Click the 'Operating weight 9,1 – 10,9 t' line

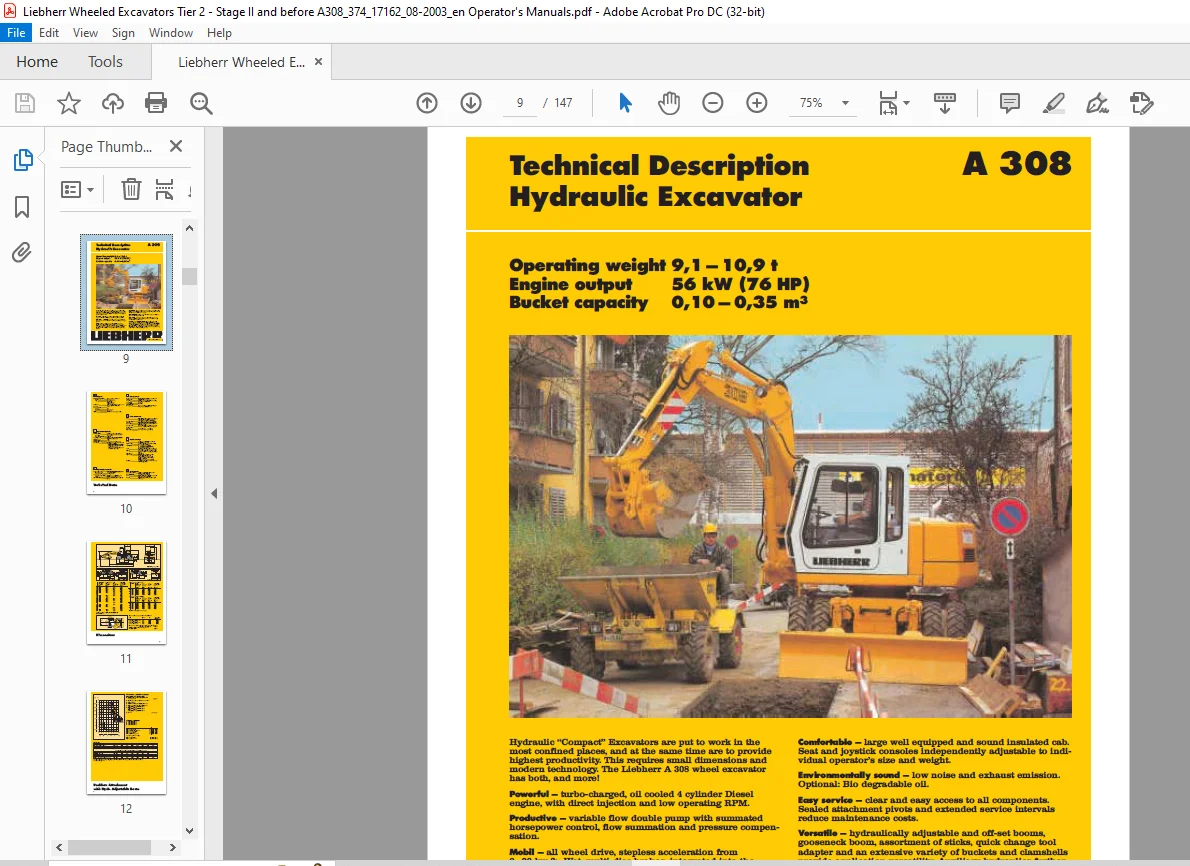644,265
